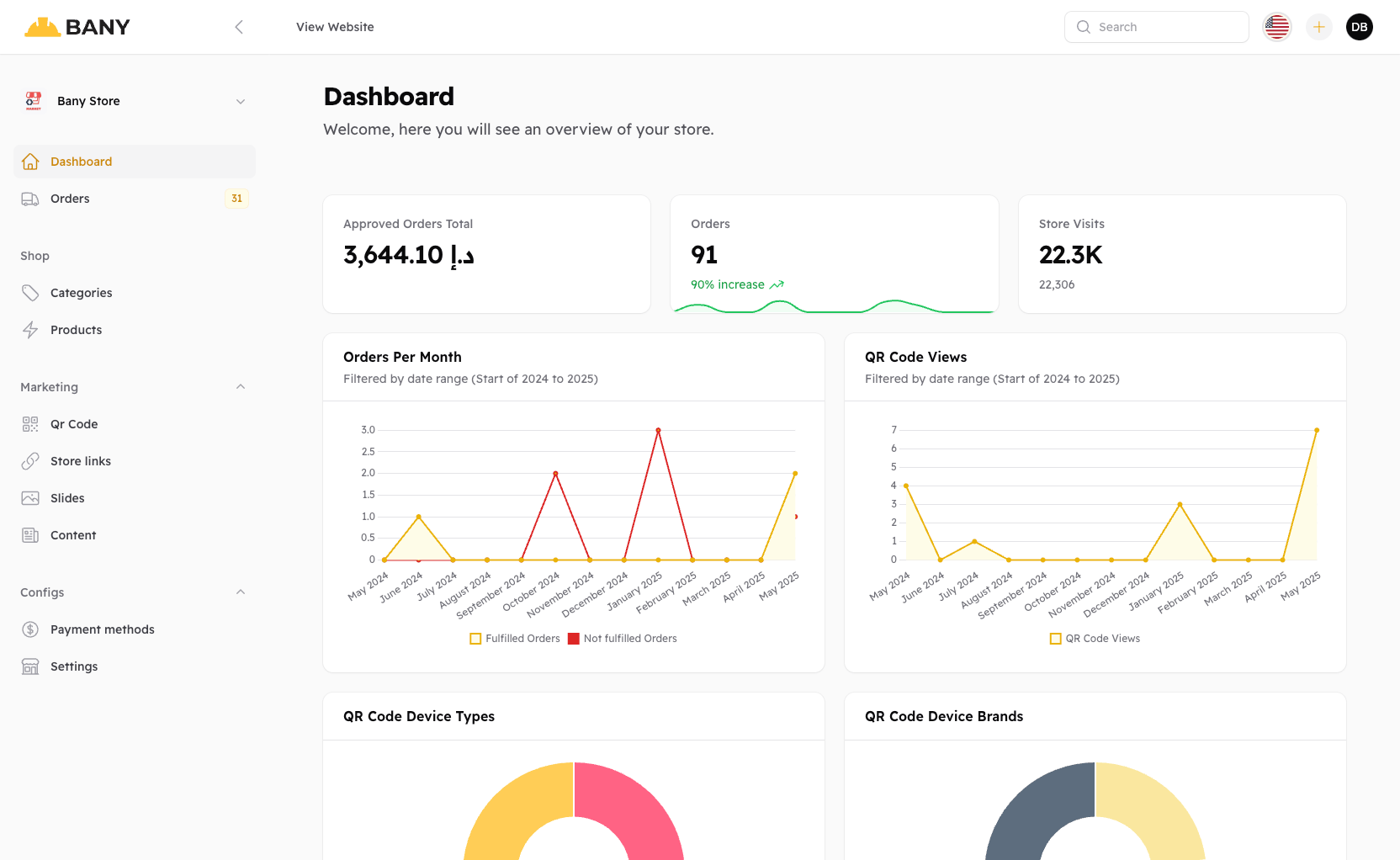Collapse the Marketing section
Image resolution: width=1400 pixels, height=860 pixels.
241,387
